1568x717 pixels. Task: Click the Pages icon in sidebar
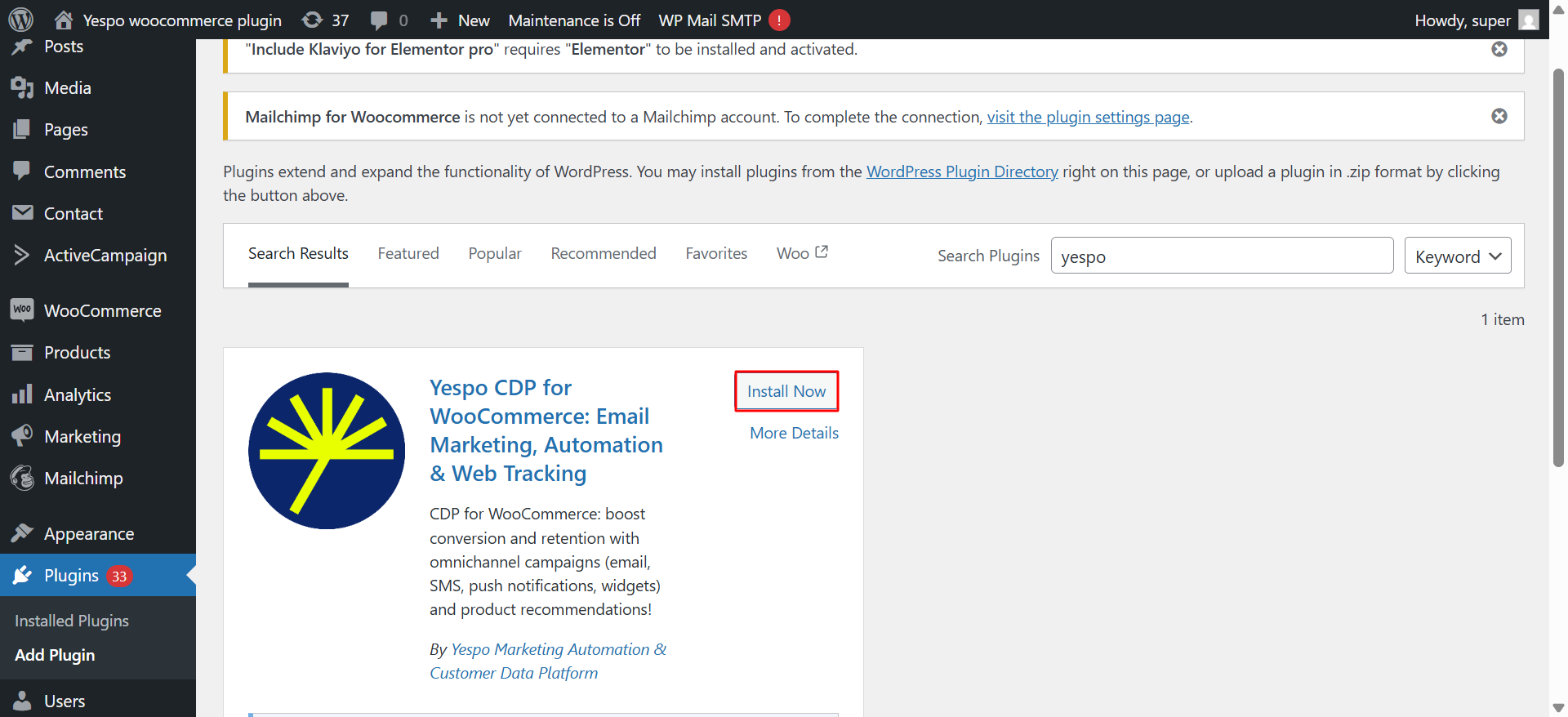click(22, 129)
